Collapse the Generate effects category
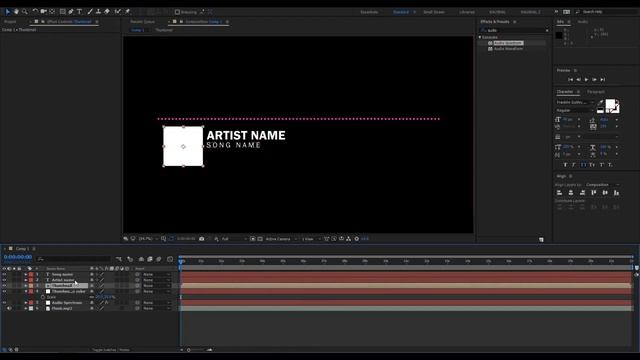Viewport: 640px width, 360px height. pos(480,37)
